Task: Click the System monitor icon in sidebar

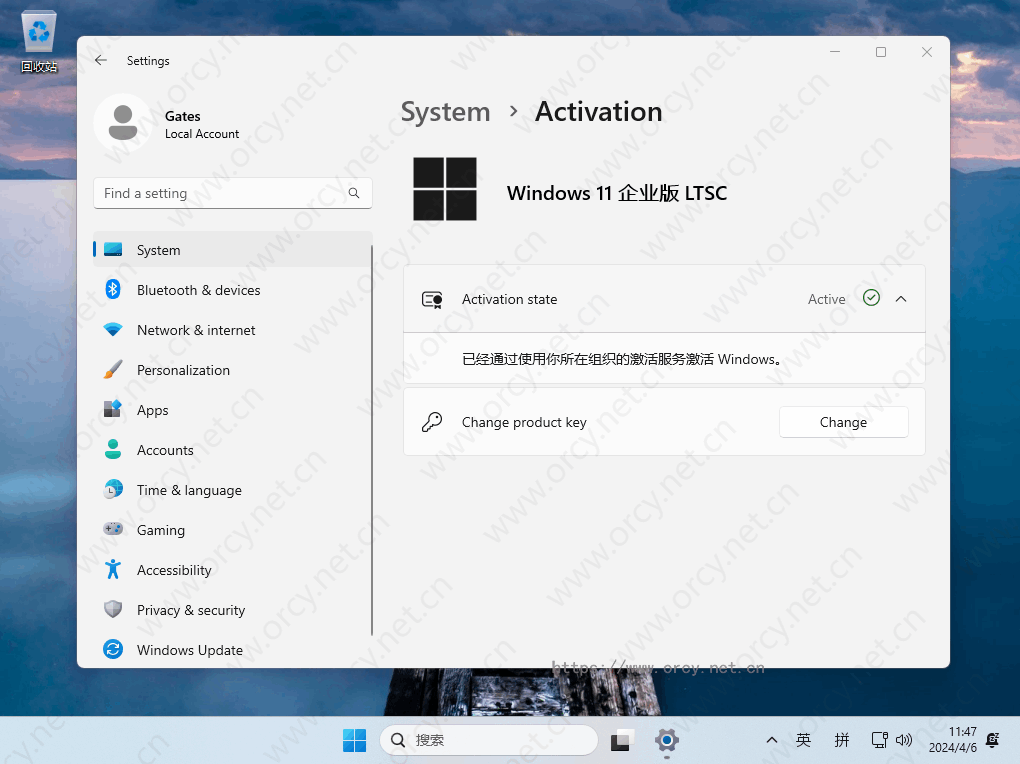Action: click(x=113, y=250)
